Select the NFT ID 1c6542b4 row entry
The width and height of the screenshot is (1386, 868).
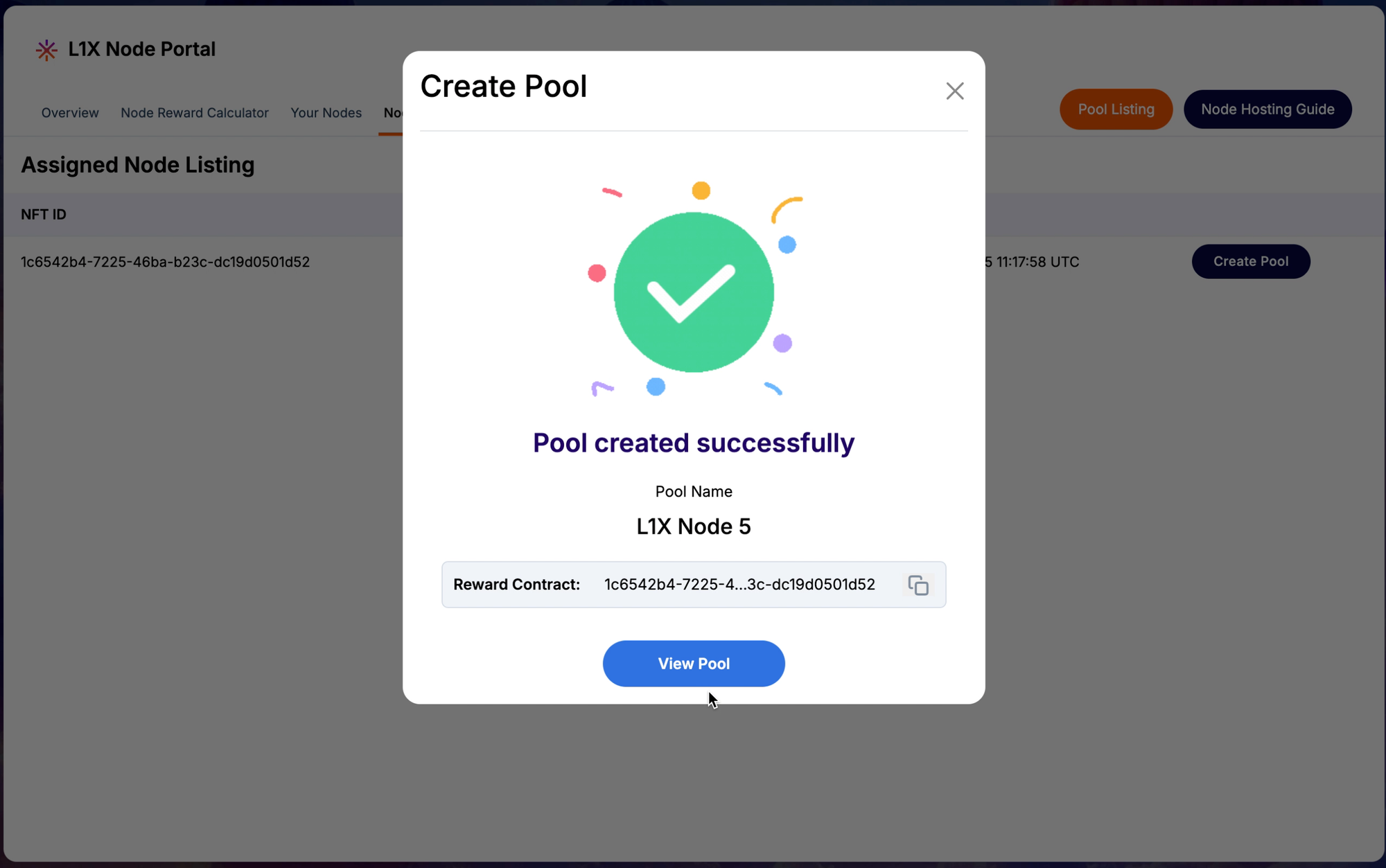point(165,262)
